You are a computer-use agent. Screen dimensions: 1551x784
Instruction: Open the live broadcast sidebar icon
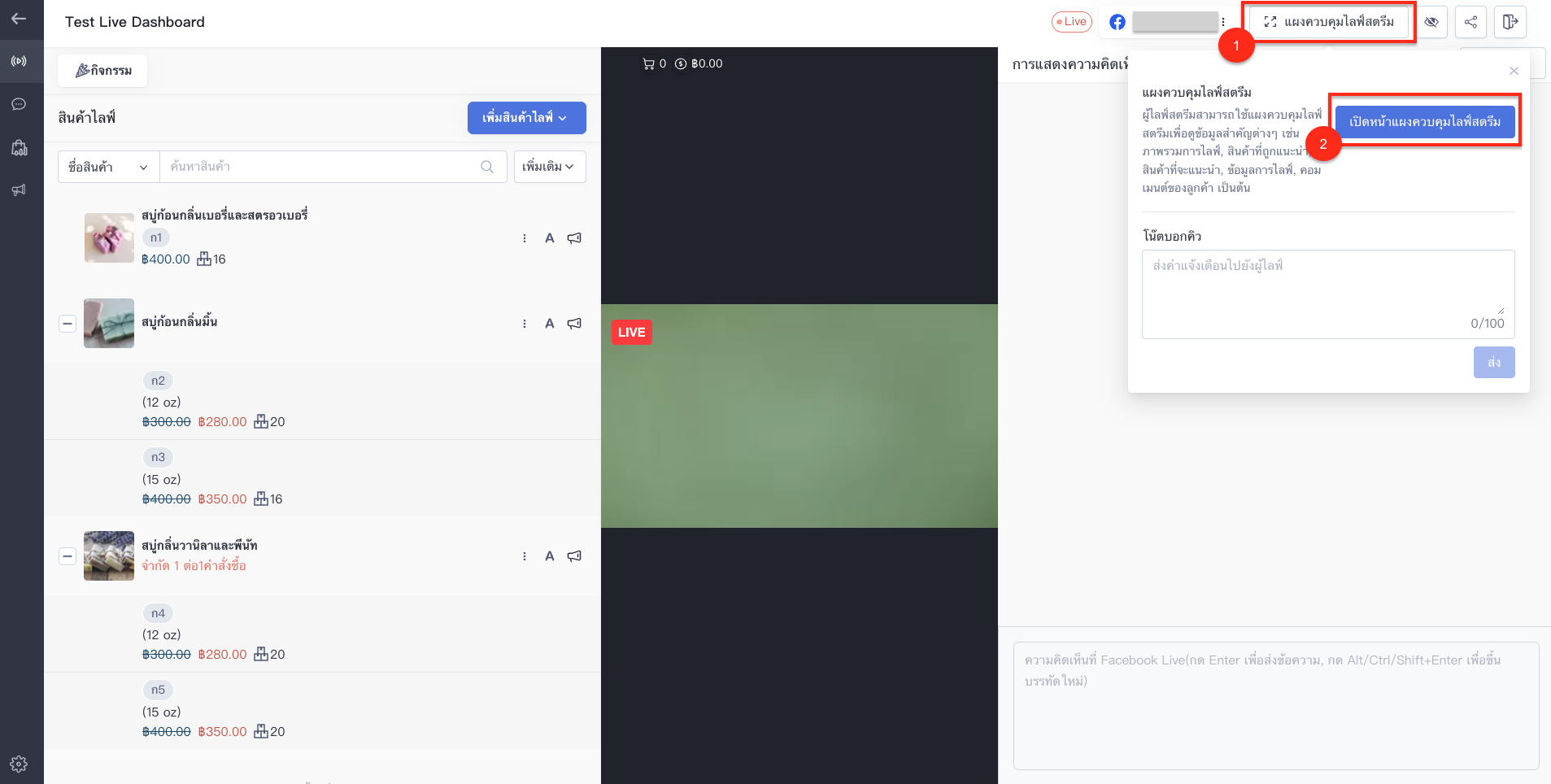[x=19, y=61]
